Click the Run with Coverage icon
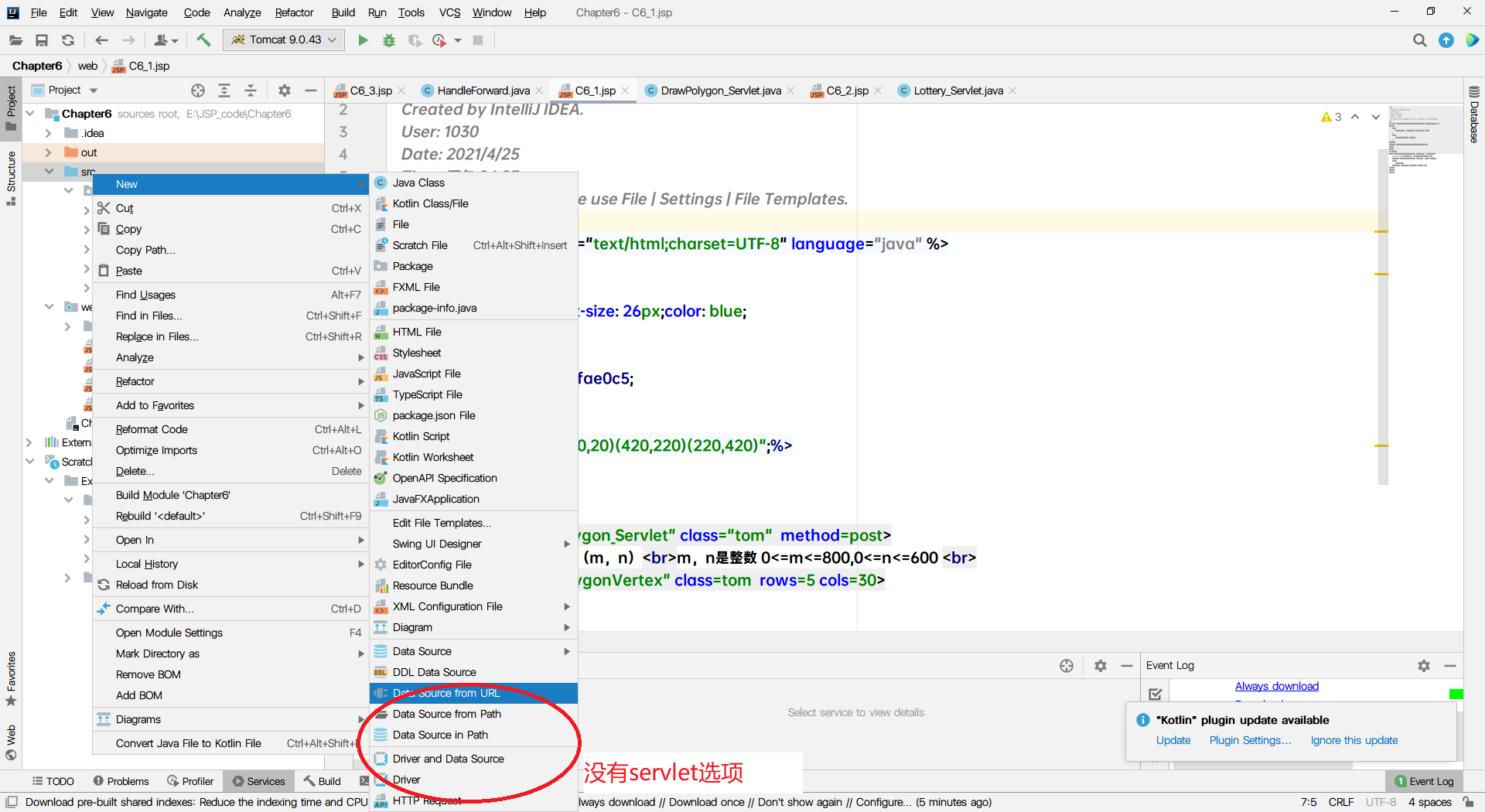Image resolution: width=1485 pixels, height=812 pixels. pos(415,40)
